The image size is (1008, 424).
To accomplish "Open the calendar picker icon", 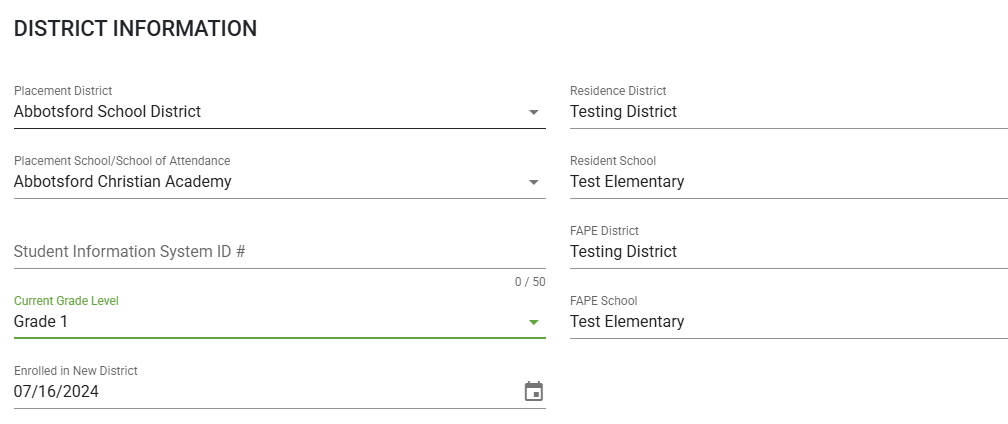I will click(x=534, y=391).
